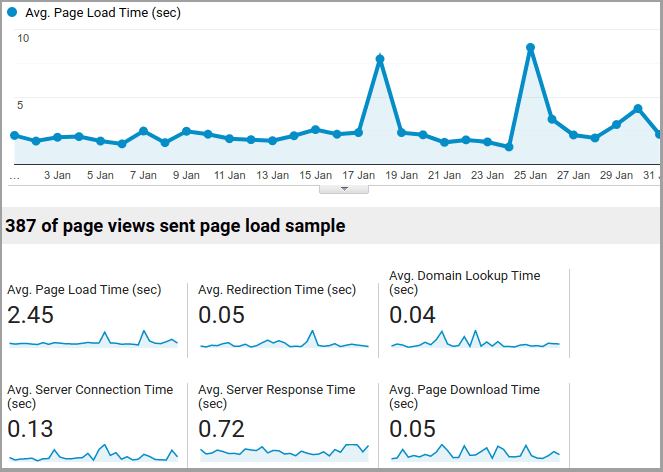The image size is (663, 472).
Task: Click the 7 Jan data point
Action: [143, 131]
